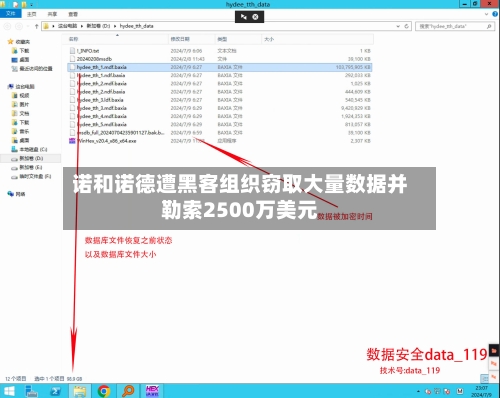
Task: Click the search magnifier in the search box
Action: click(489, 26)
